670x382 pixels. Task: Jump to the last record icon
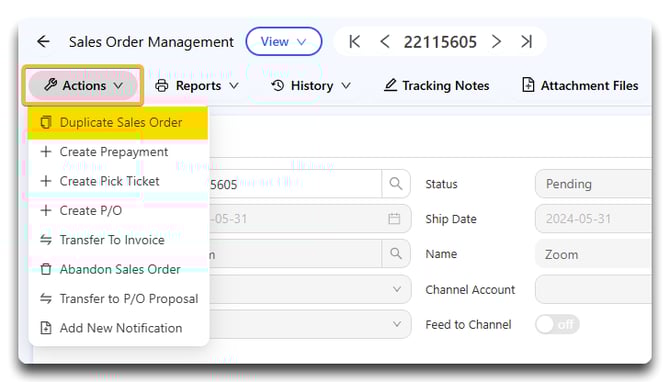tap(526, 42)
